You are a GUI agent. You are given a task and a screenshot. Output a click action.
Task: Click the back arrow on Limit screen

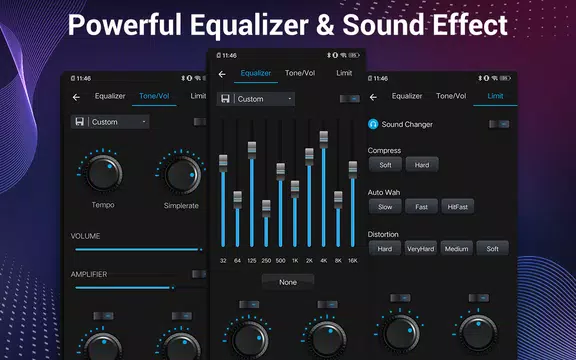click(x=373, y=97)
